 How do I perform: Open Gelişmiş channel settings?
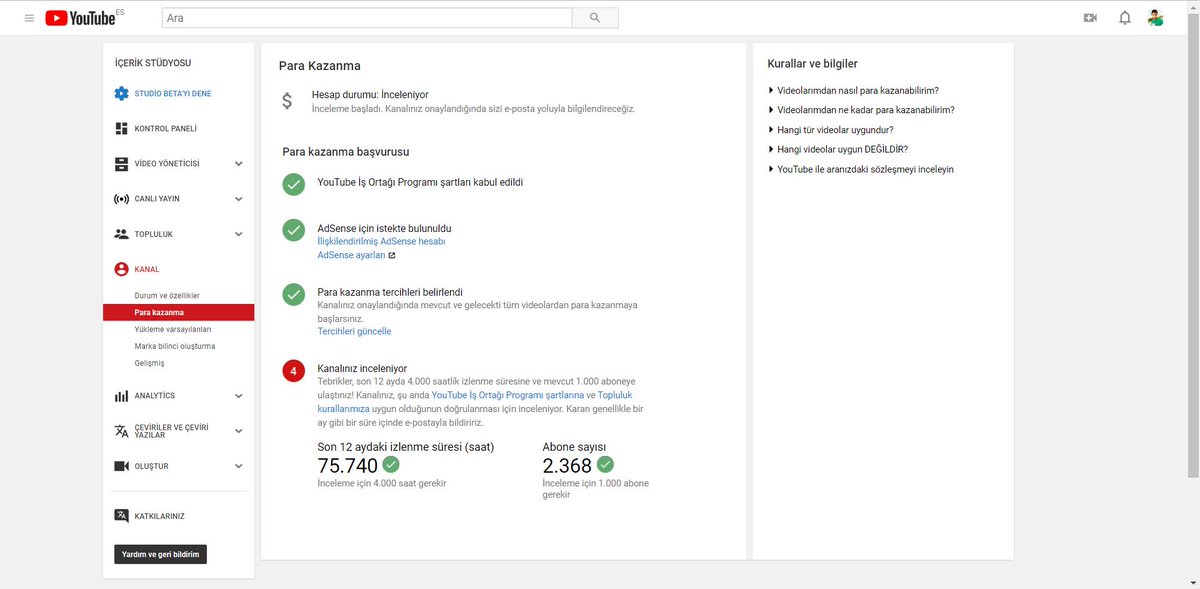150,363
